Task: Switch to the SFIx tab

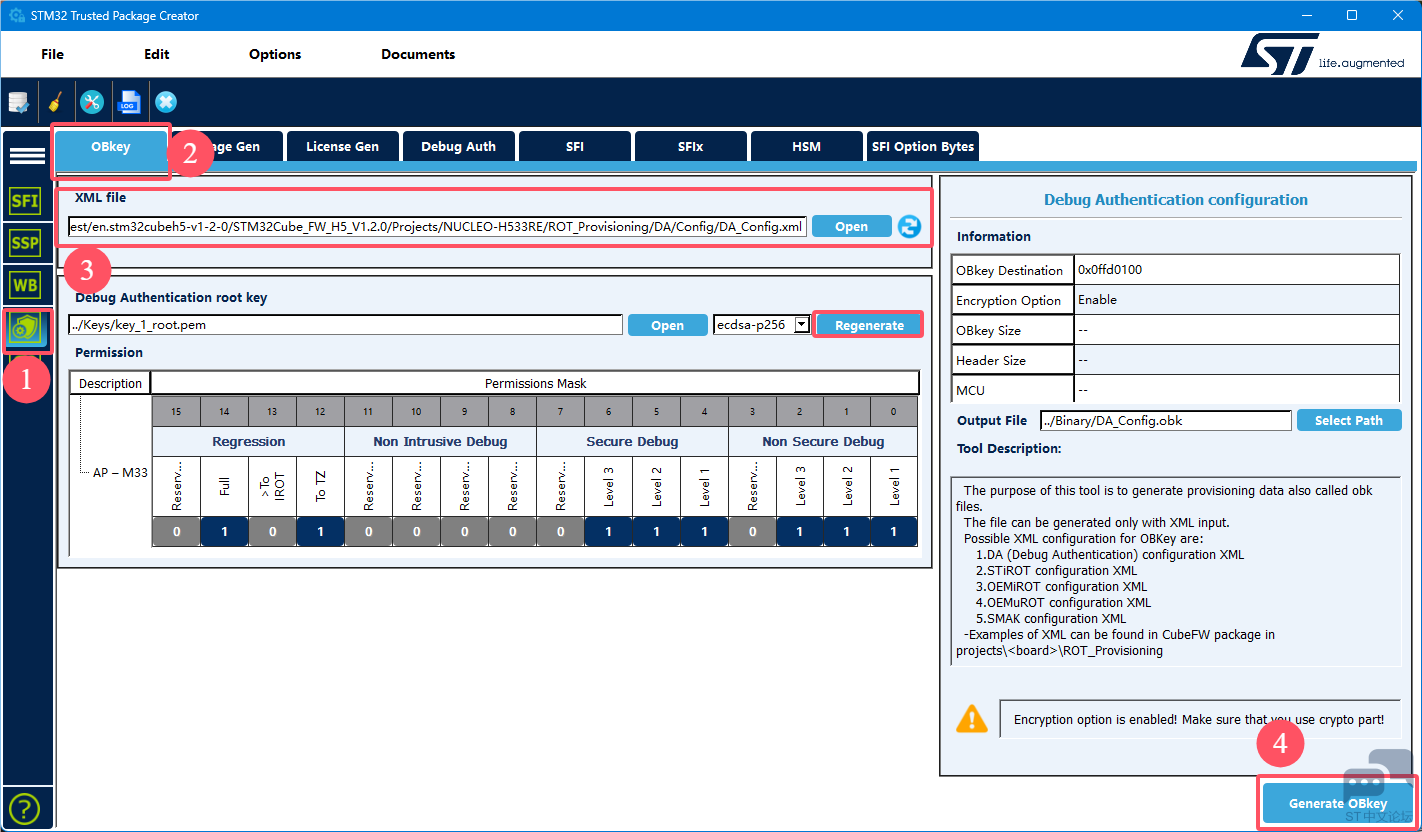Action: point(690,146)
